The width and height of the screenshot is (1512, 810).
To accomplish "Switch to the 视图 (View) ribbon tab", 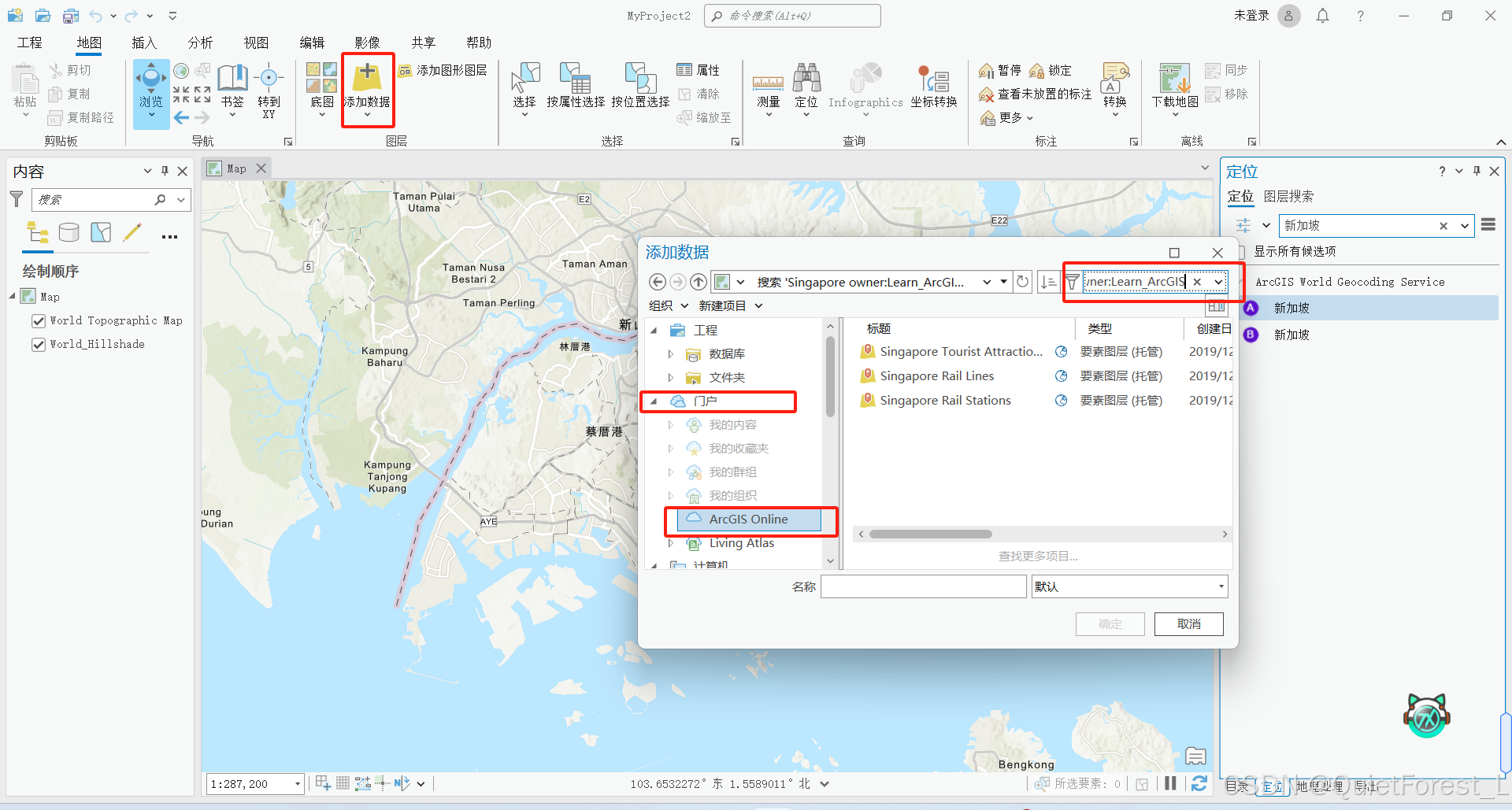I will 256,43.
